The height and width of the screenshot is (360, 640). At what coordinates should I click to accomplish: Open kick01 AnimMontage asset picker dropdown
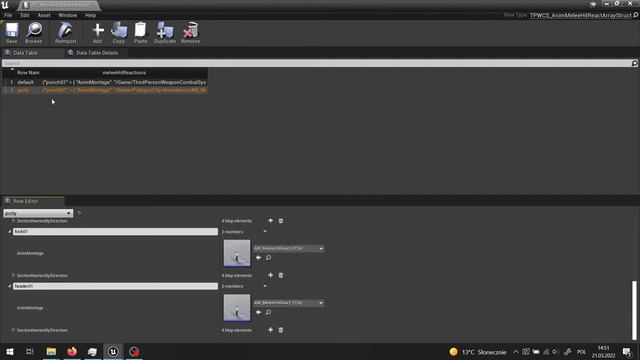(x=289, y=248)
